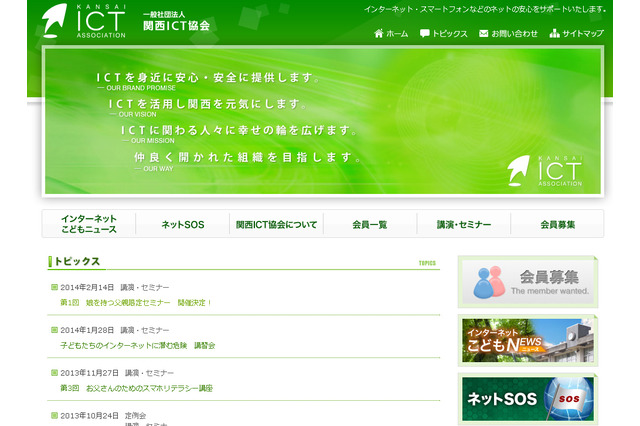Open the 関西ICT協会について menu item
The width and height of the screenshot is (640, 426).
[276, 224]
